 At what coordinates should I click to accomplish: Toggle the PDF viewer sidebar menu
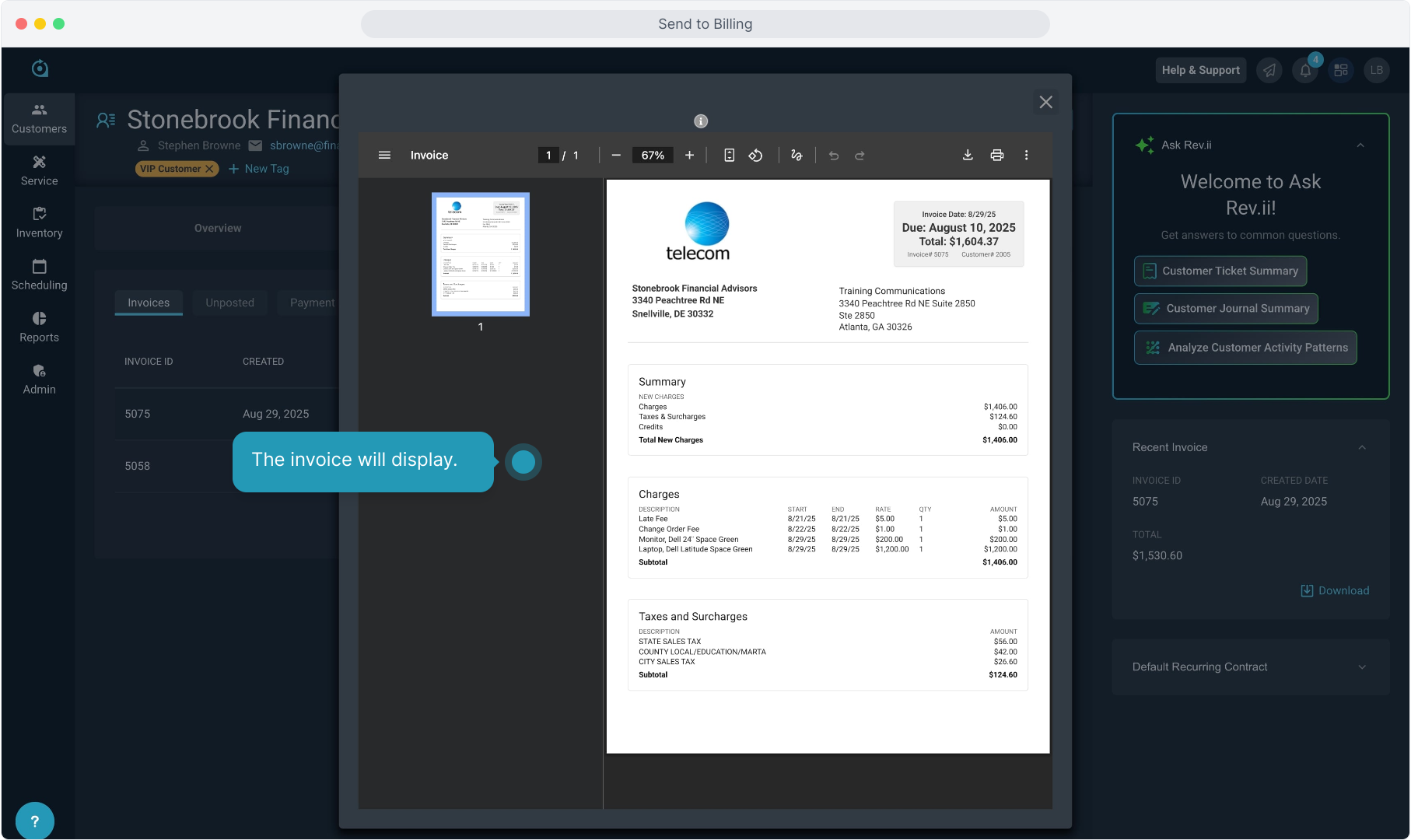[384, 156]
